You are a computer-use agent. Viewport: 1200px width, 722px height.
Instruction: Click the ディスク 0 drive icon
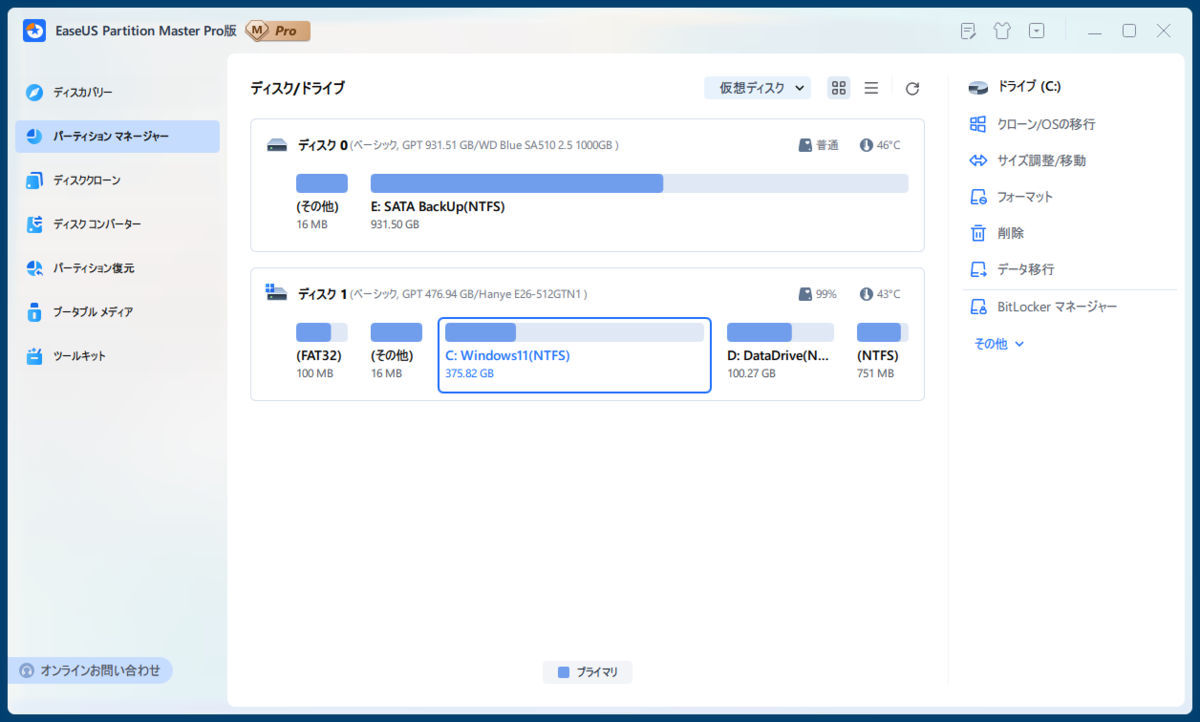point(277,145)
